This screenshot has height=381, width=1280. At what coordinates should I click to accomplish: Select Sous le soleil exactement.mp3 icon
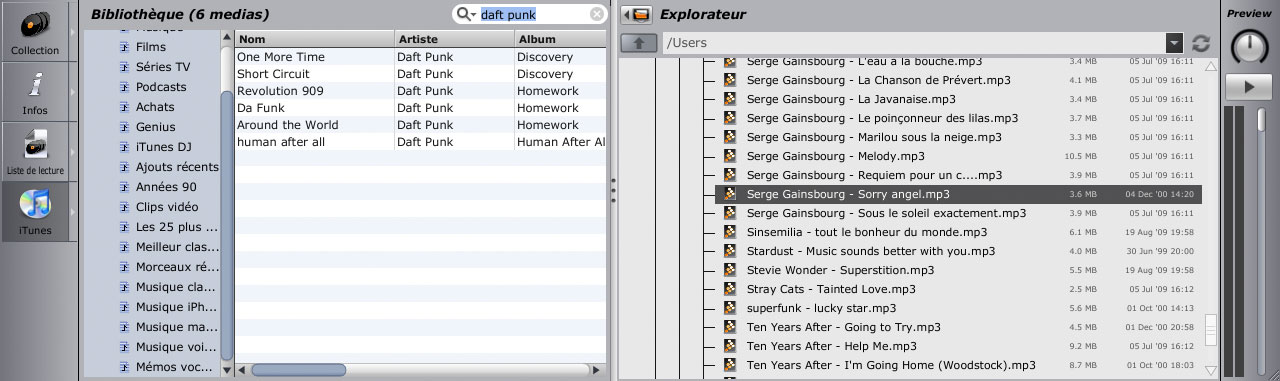(731, 213)
